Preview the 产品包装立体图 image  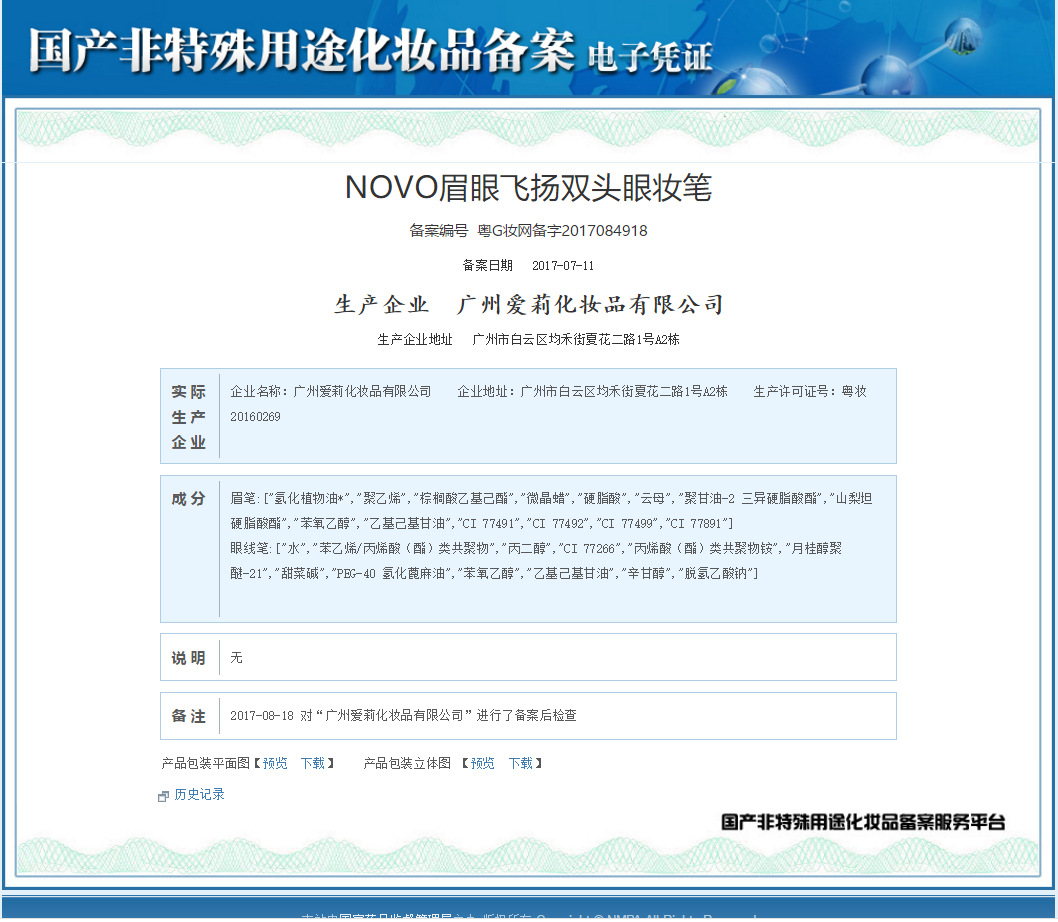(x=482, y=763)
